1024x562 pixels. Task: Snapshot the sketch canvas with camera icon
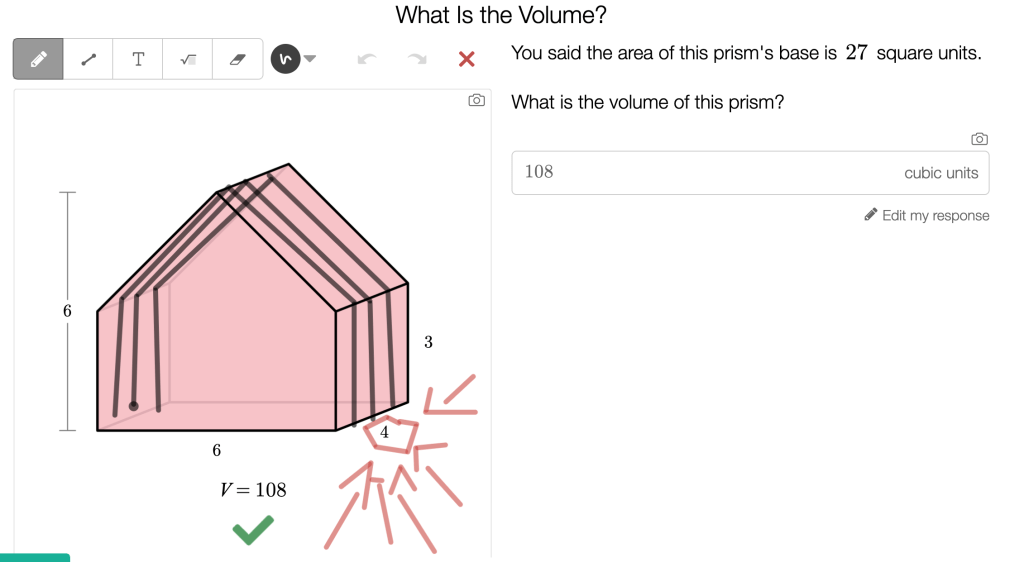click(x=477, y=101)
